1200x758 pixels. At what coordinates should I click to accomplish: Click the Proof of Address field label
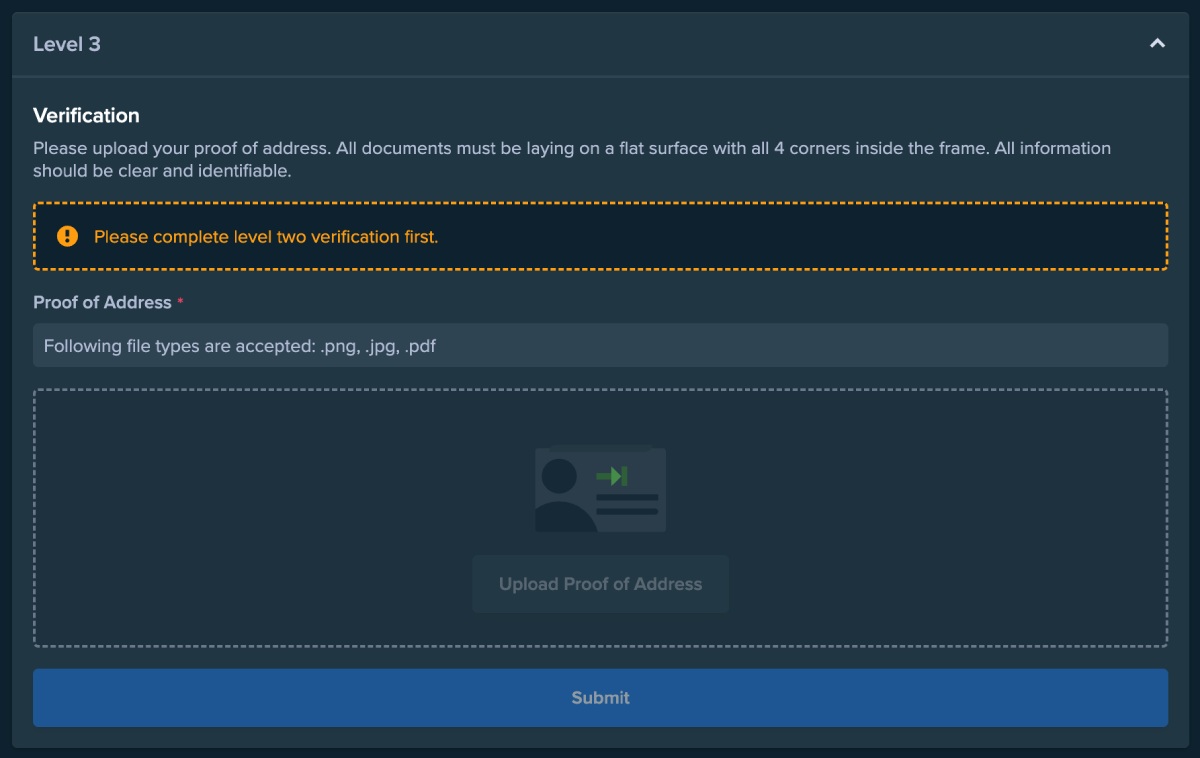[x=102, y=302]
